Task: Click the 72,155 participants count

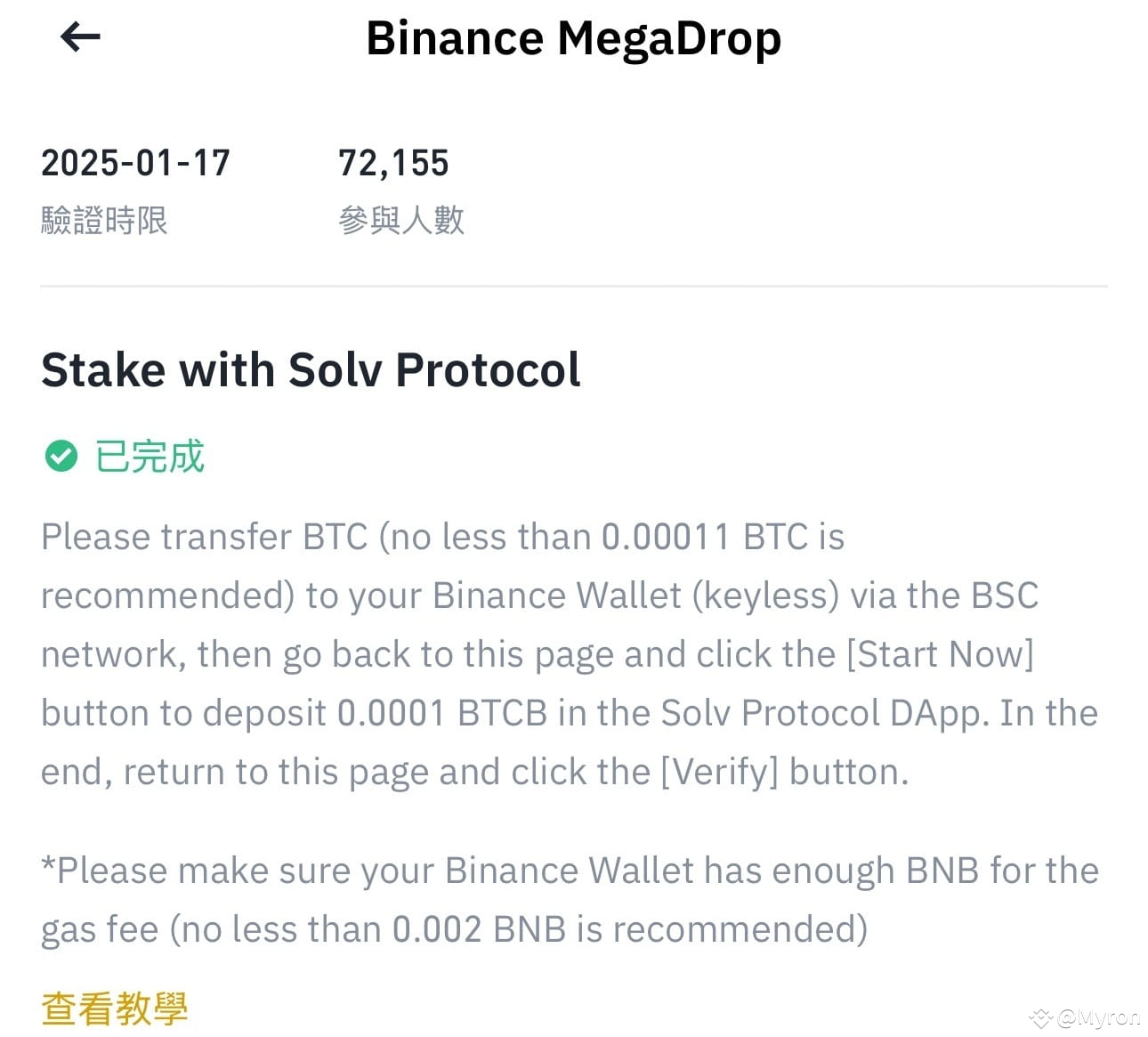Action: [393, 163]
